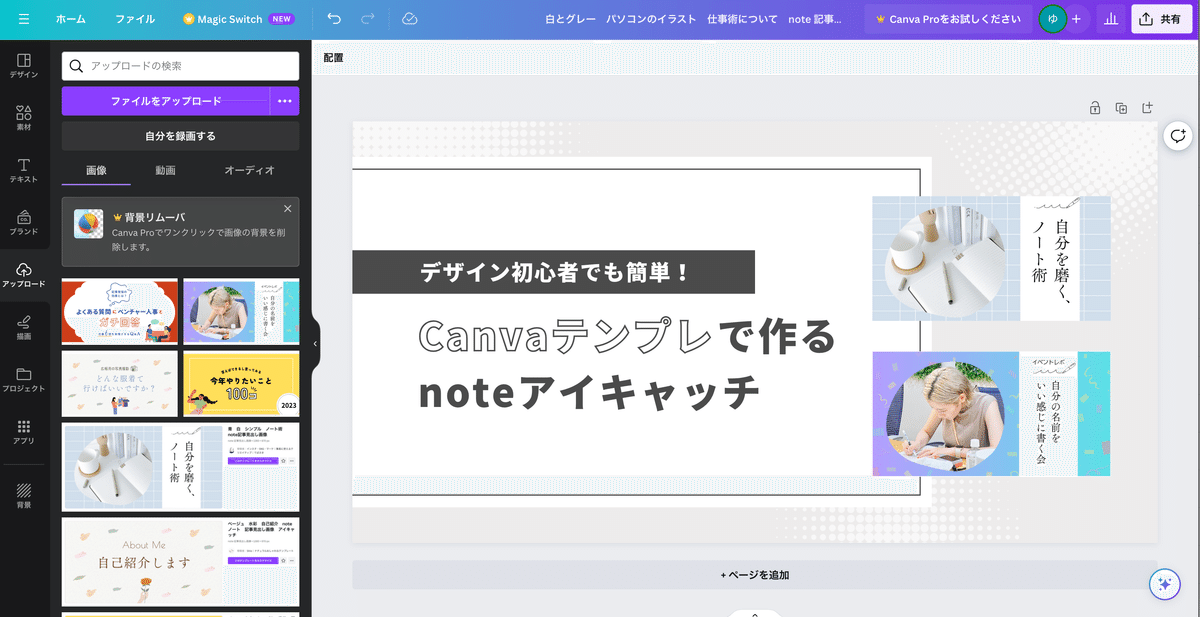1200x617 pixels.
Task: Open the Design sidebar panel
Action: [x=24, y=66]
